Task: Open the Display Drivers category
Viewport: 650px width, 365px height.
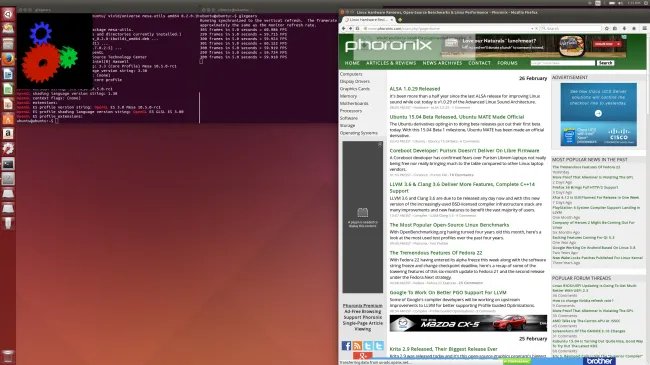Action: (354, 81)
